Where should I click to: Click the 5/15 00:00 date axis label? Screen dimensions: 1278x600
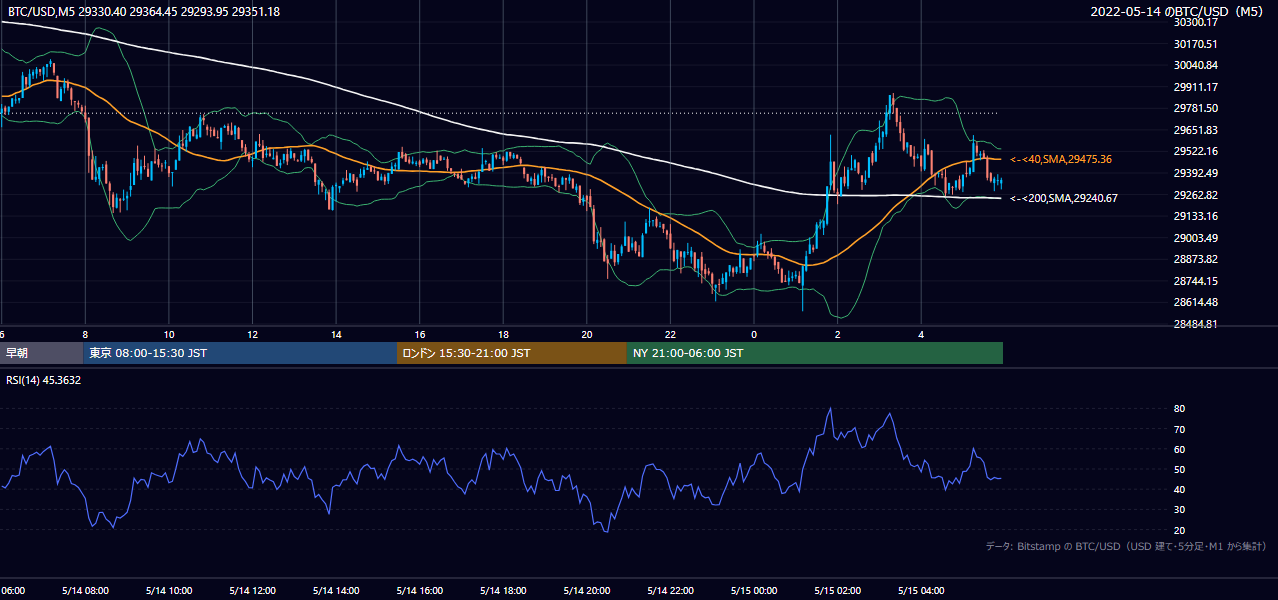tap(753, 590)
